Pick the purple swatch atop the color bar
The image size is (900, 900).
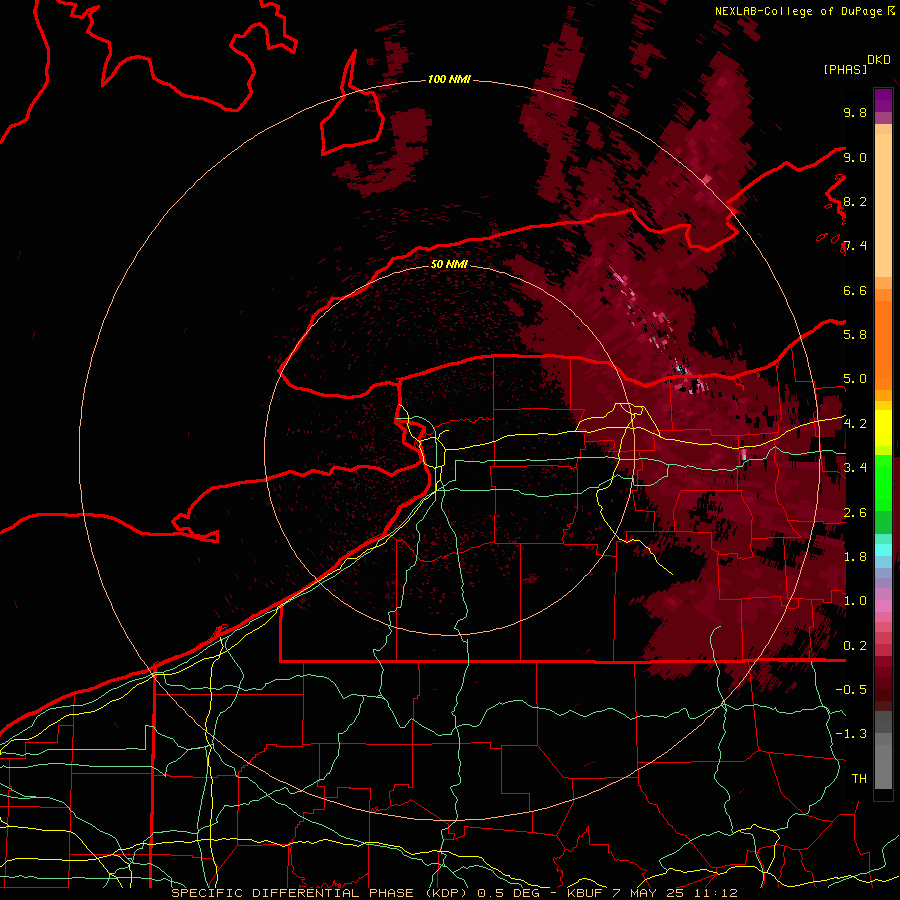tap(883, 100)
